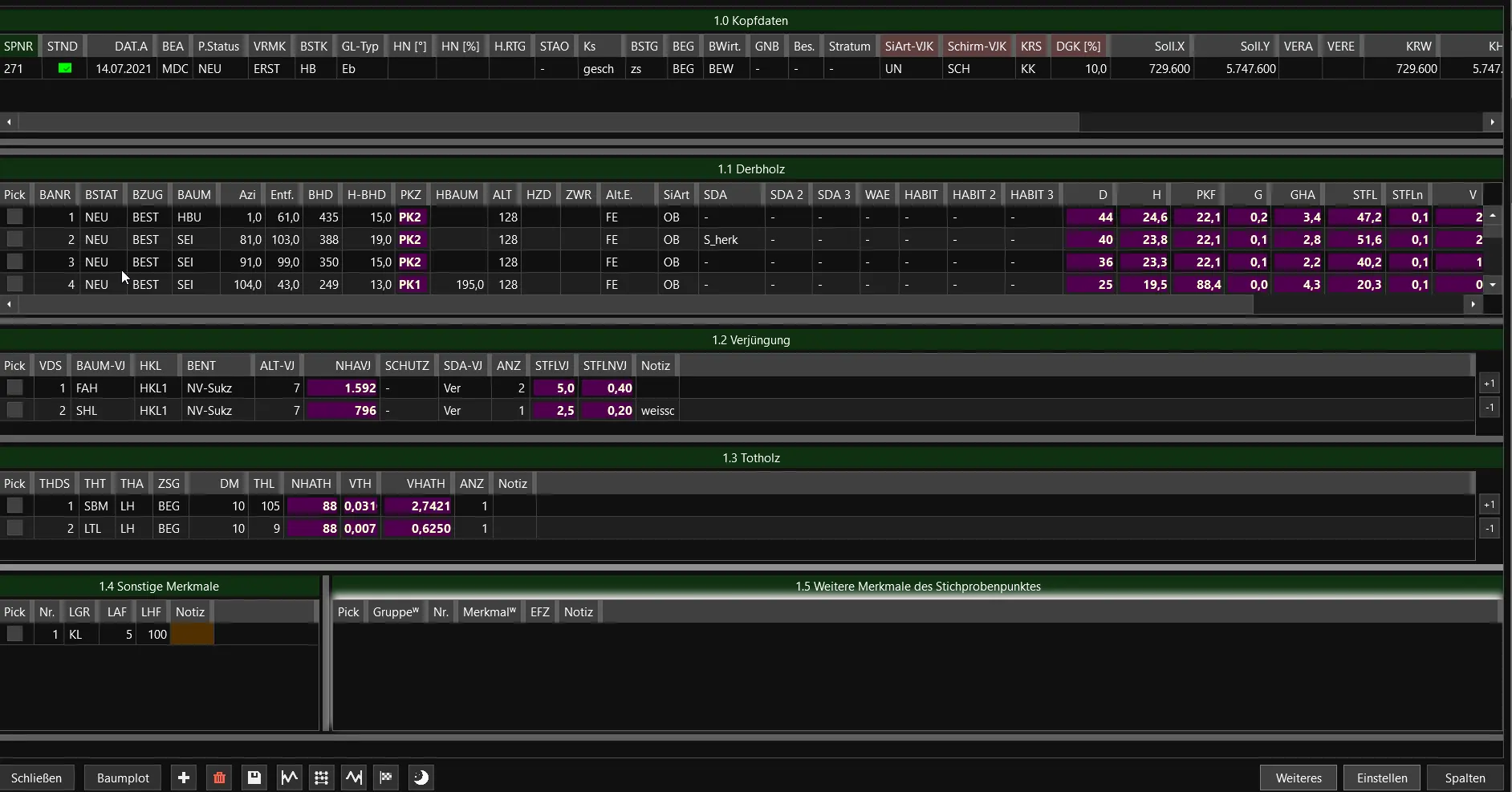Click the plus add-row icon
This screenshot has height=792, width=1512.
184,778
